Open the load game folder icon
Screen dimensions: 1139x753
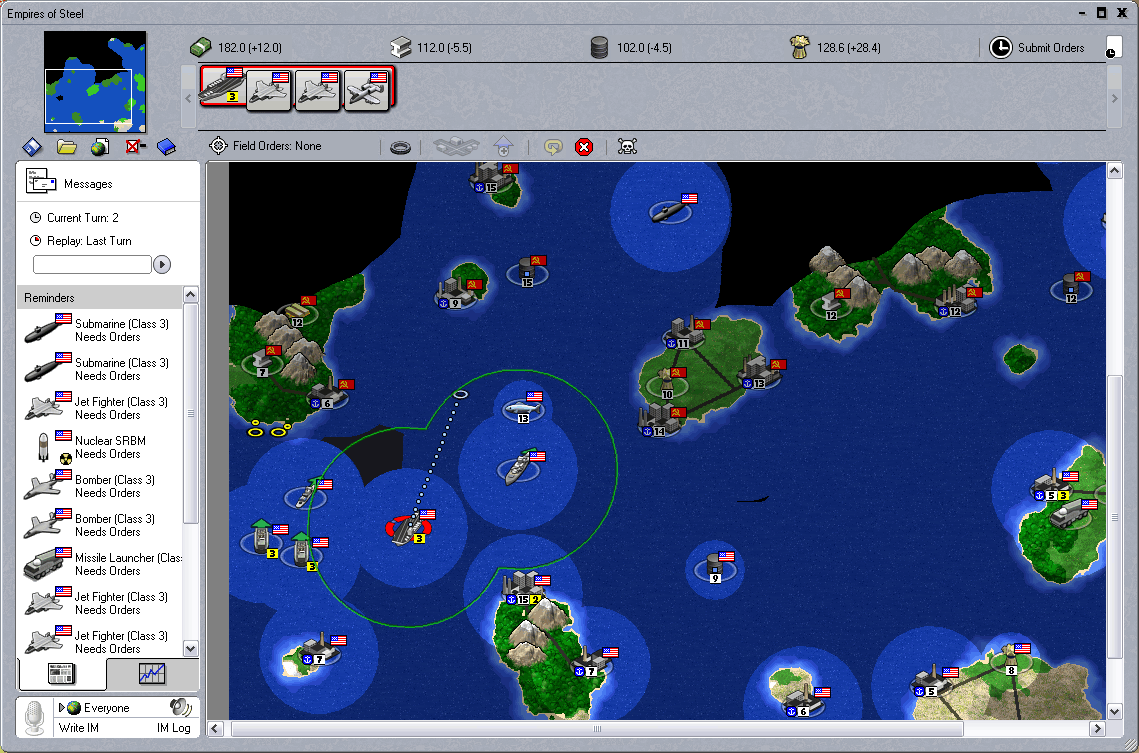point(67,147)
